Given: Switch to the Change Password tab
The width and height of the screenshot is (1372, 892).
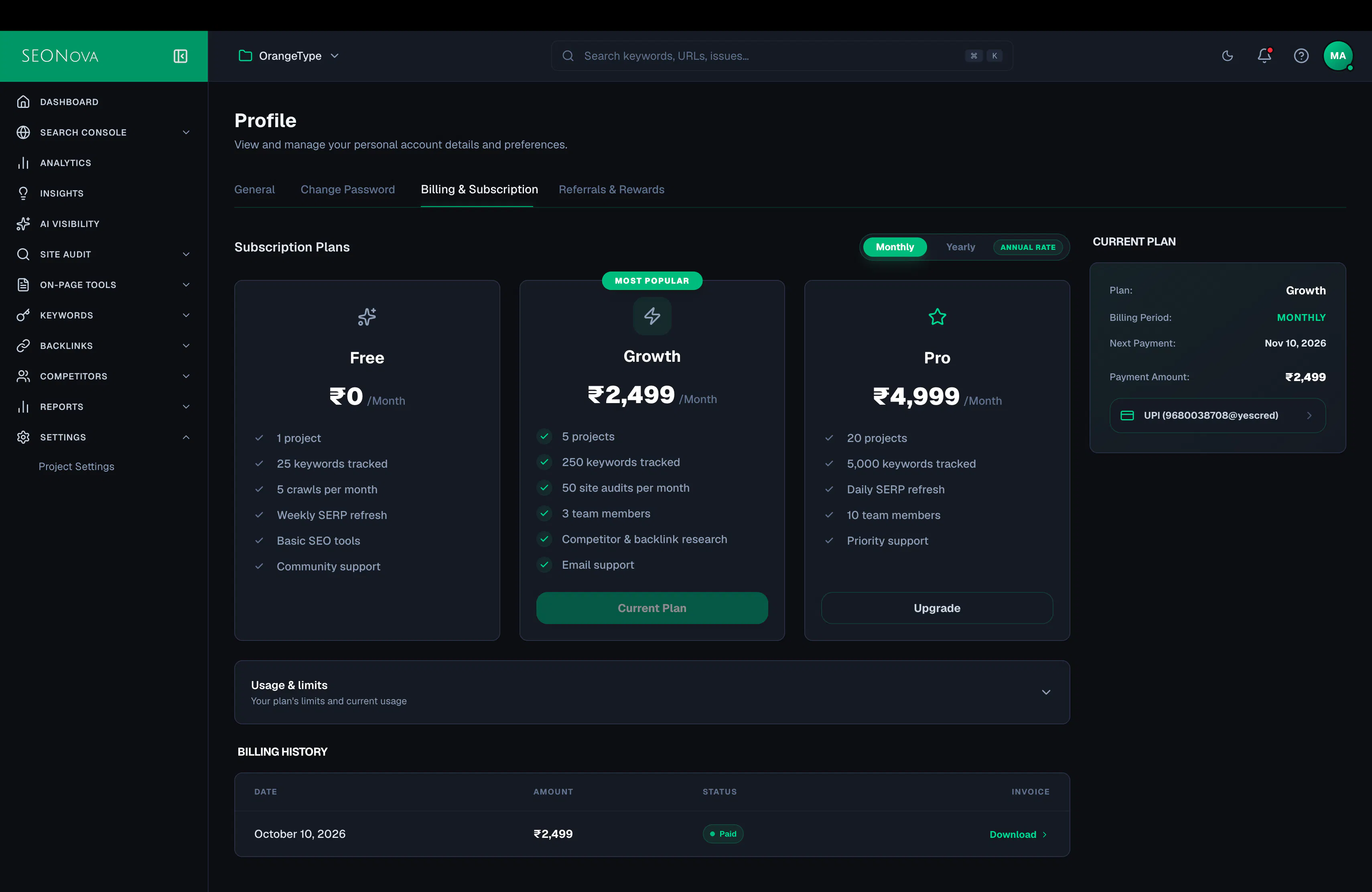Looking at the screenshot, I should (347, 190).
